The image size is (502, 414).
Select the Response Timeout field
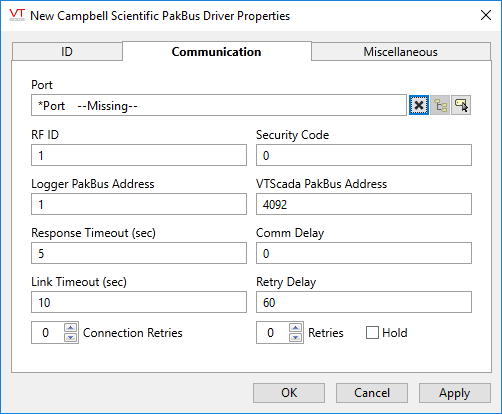pyautogui.click(x=139, y=253)
